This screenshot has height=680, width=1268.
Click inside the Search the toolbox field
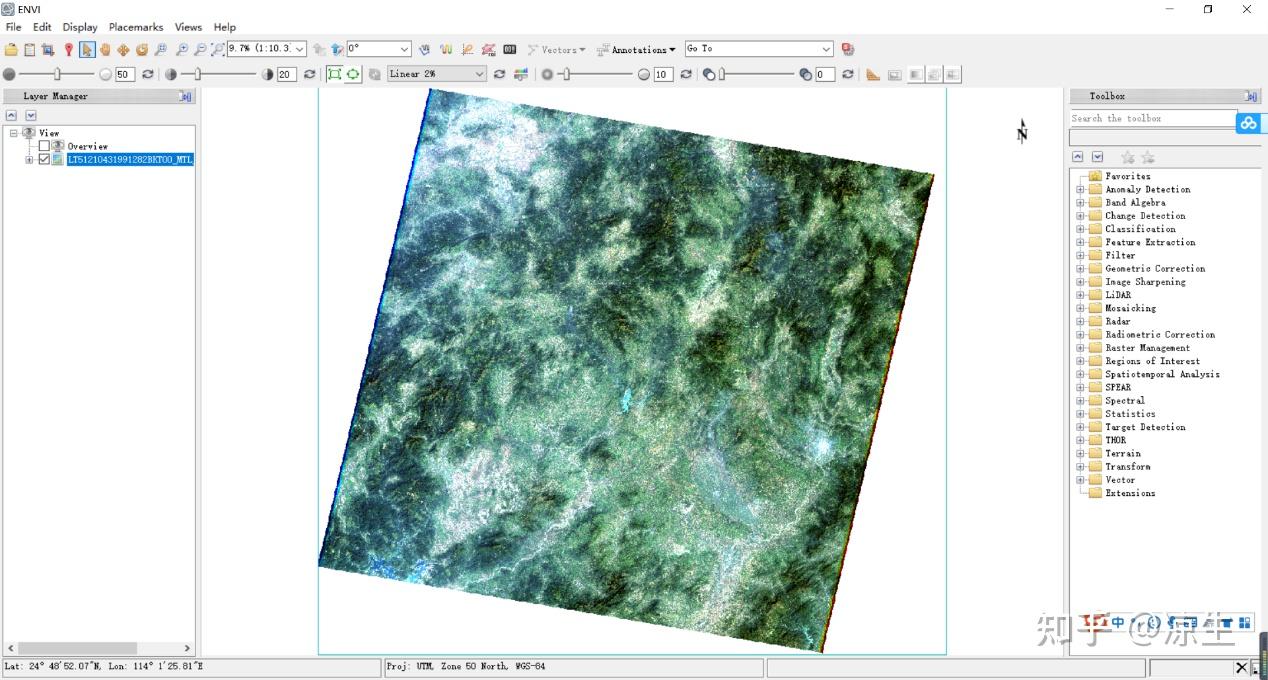[x=1150, y=117]
